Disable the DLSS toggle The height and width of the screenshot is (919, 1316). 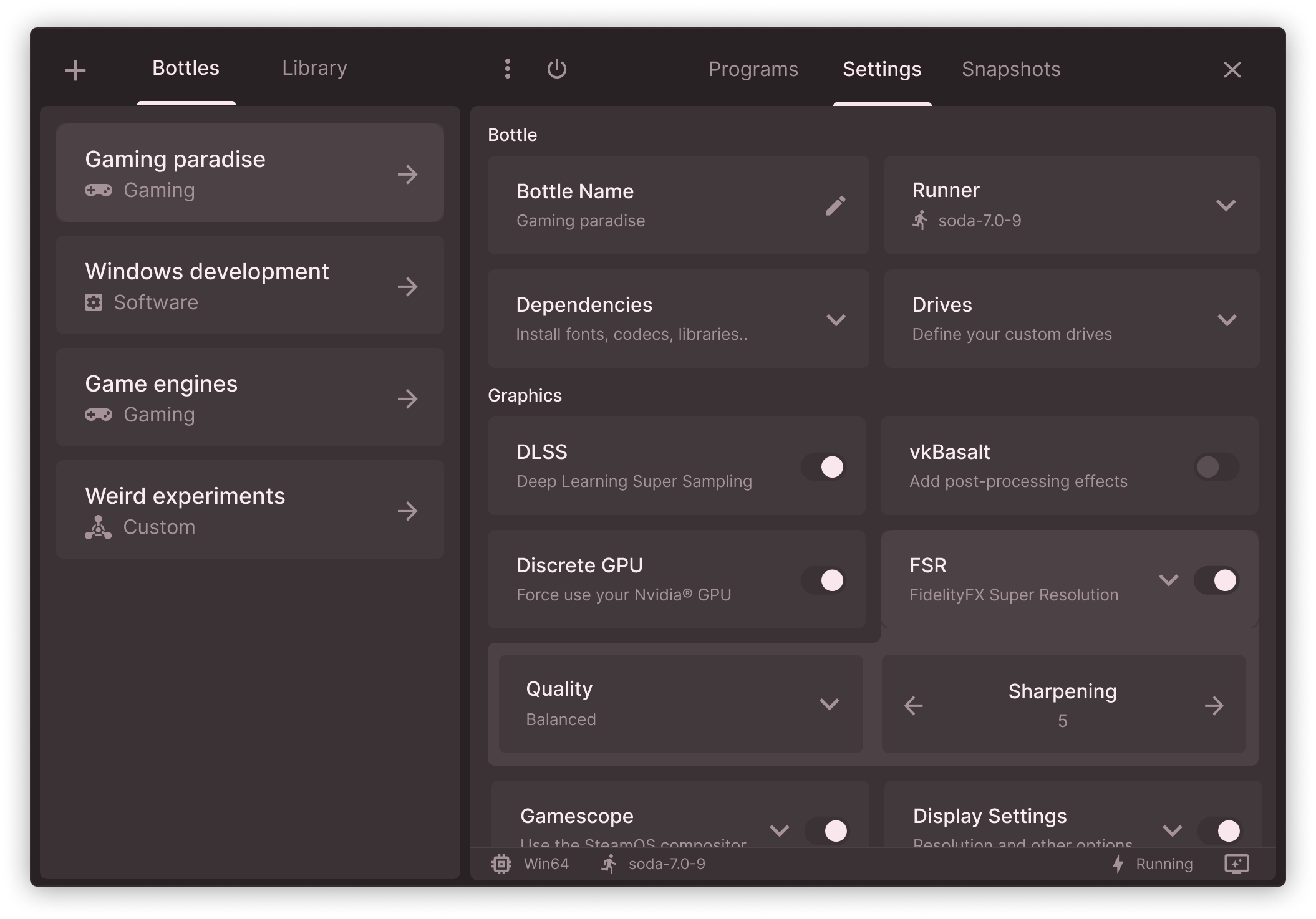point(824,467)
